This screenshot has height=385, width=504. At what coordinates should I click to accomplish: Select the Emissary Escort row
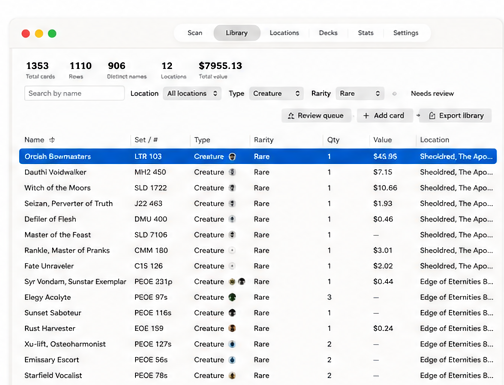pyautogui.click(x=258, y=360)
